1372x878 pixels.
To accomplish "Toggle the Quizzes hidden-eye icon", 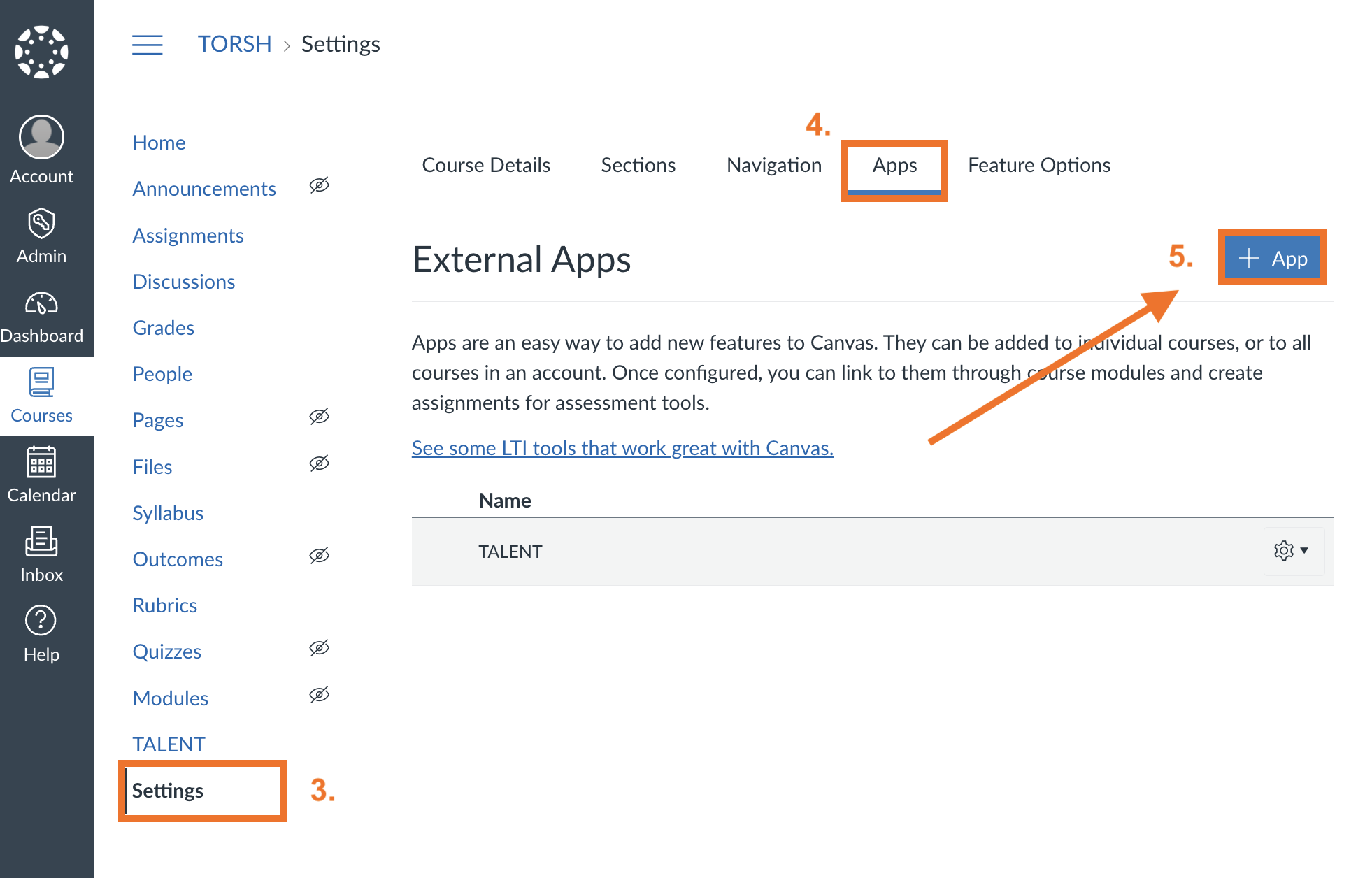I will 319,648.
